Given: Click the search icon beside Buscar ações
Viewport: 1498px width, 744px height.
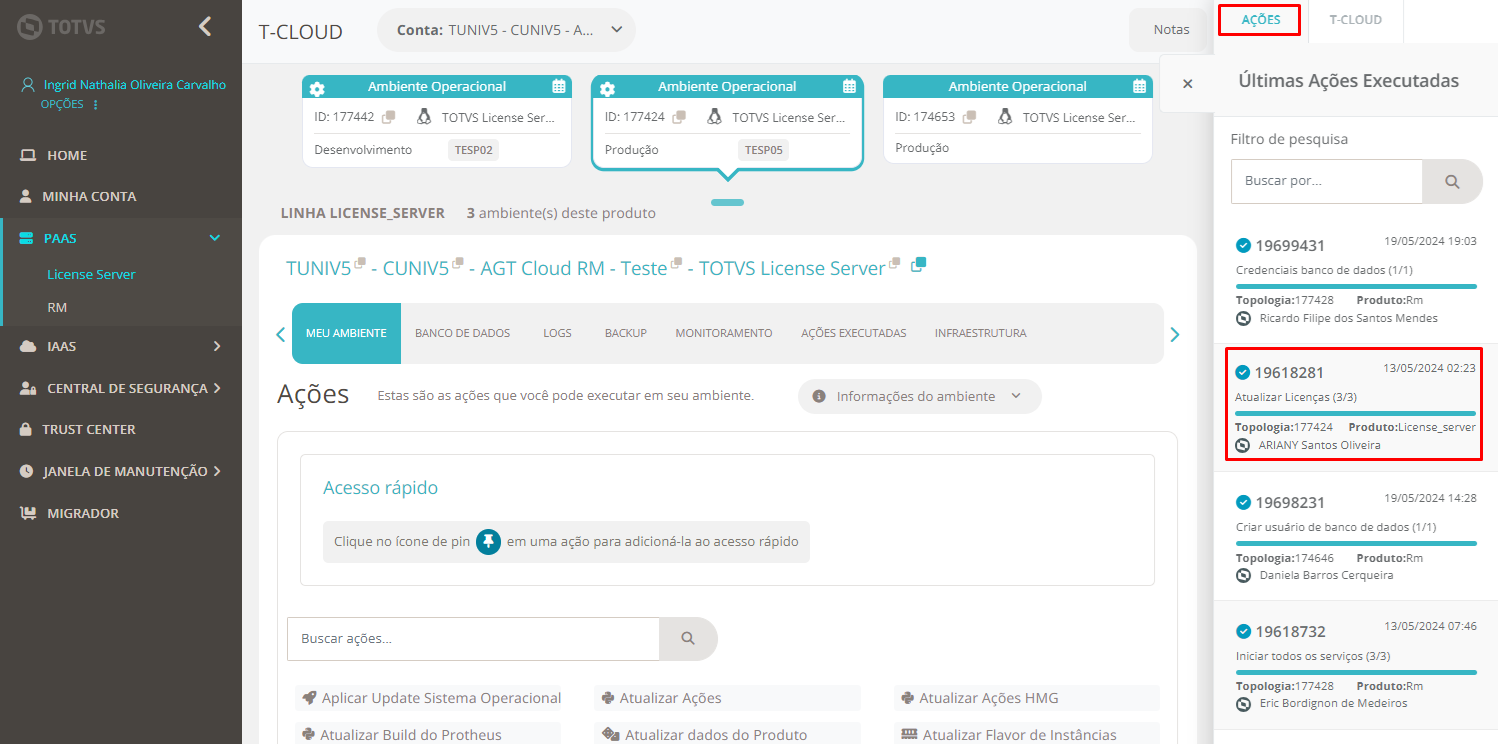Looking at the screenshot, I should coord(688,638).
